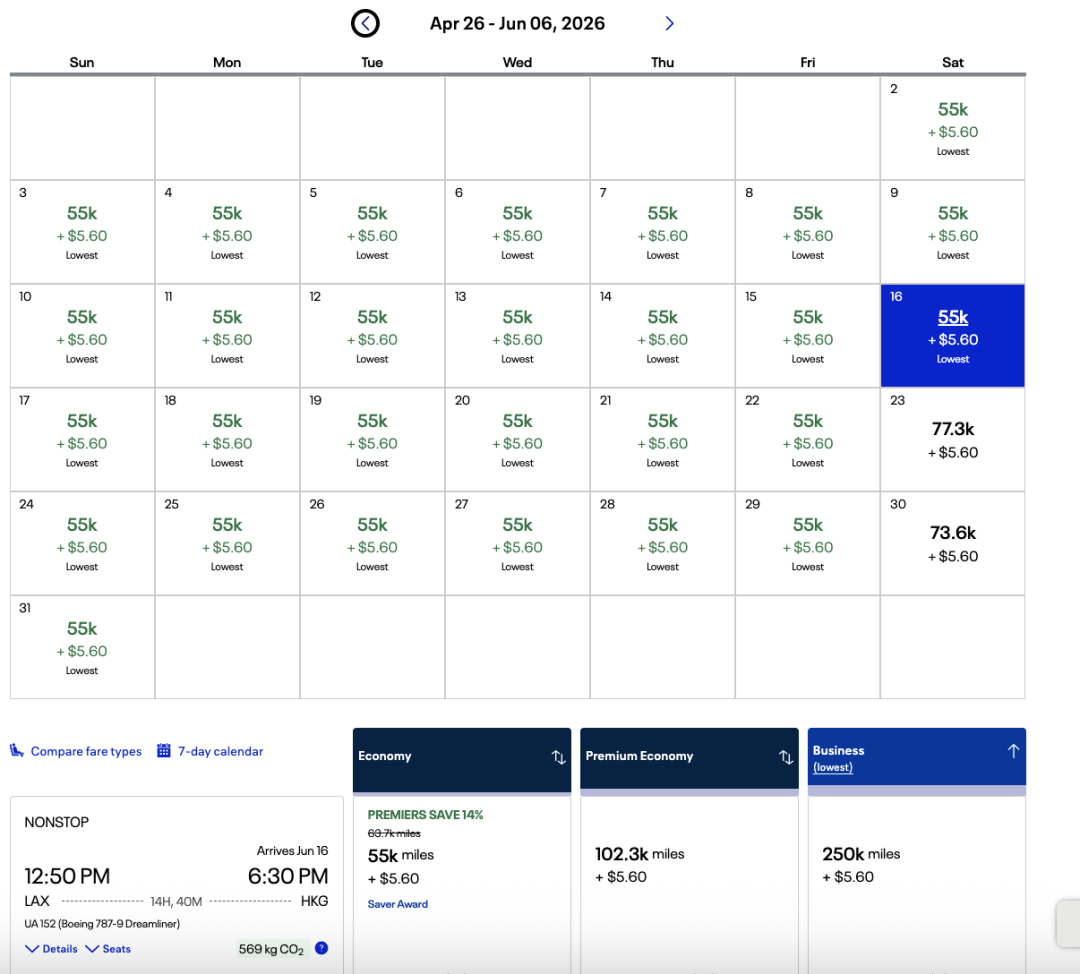Open Compare fare types link
Image resolution: width=1080 pixels, height=974 pixels.
pos(86,751)
